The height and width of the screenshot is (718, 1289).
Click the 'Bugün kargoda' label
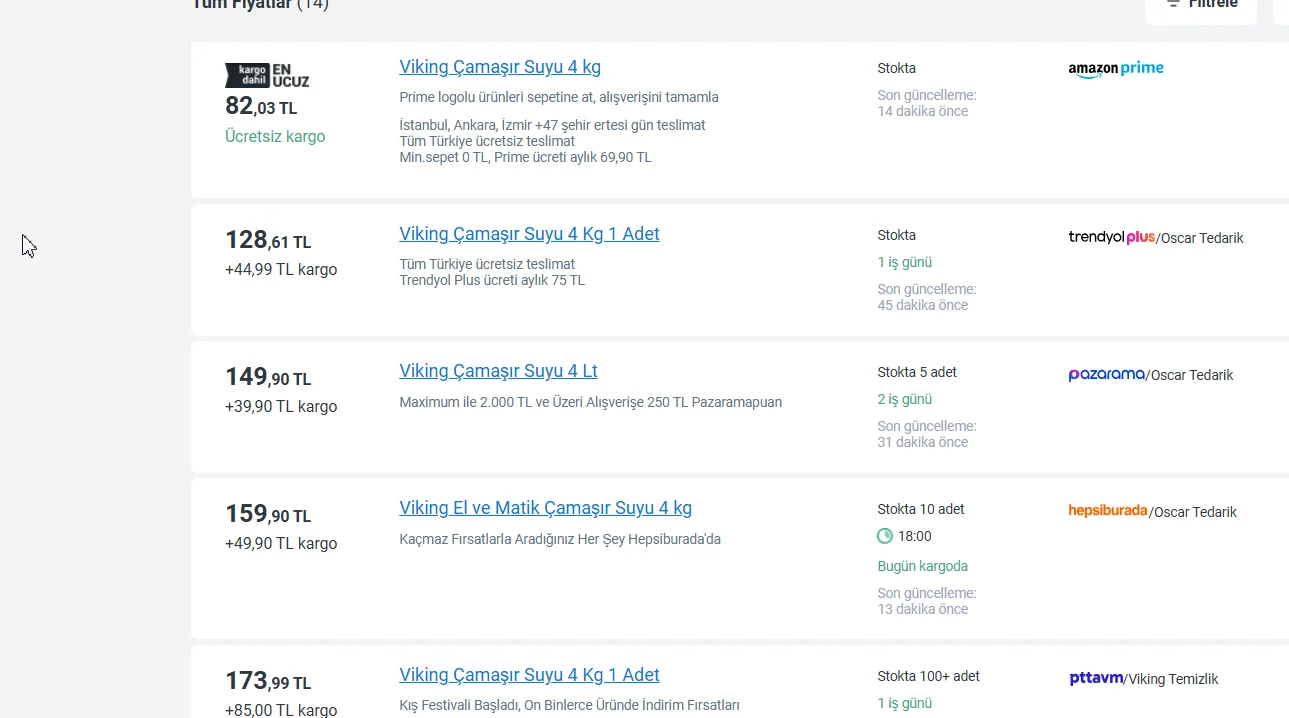922,566
